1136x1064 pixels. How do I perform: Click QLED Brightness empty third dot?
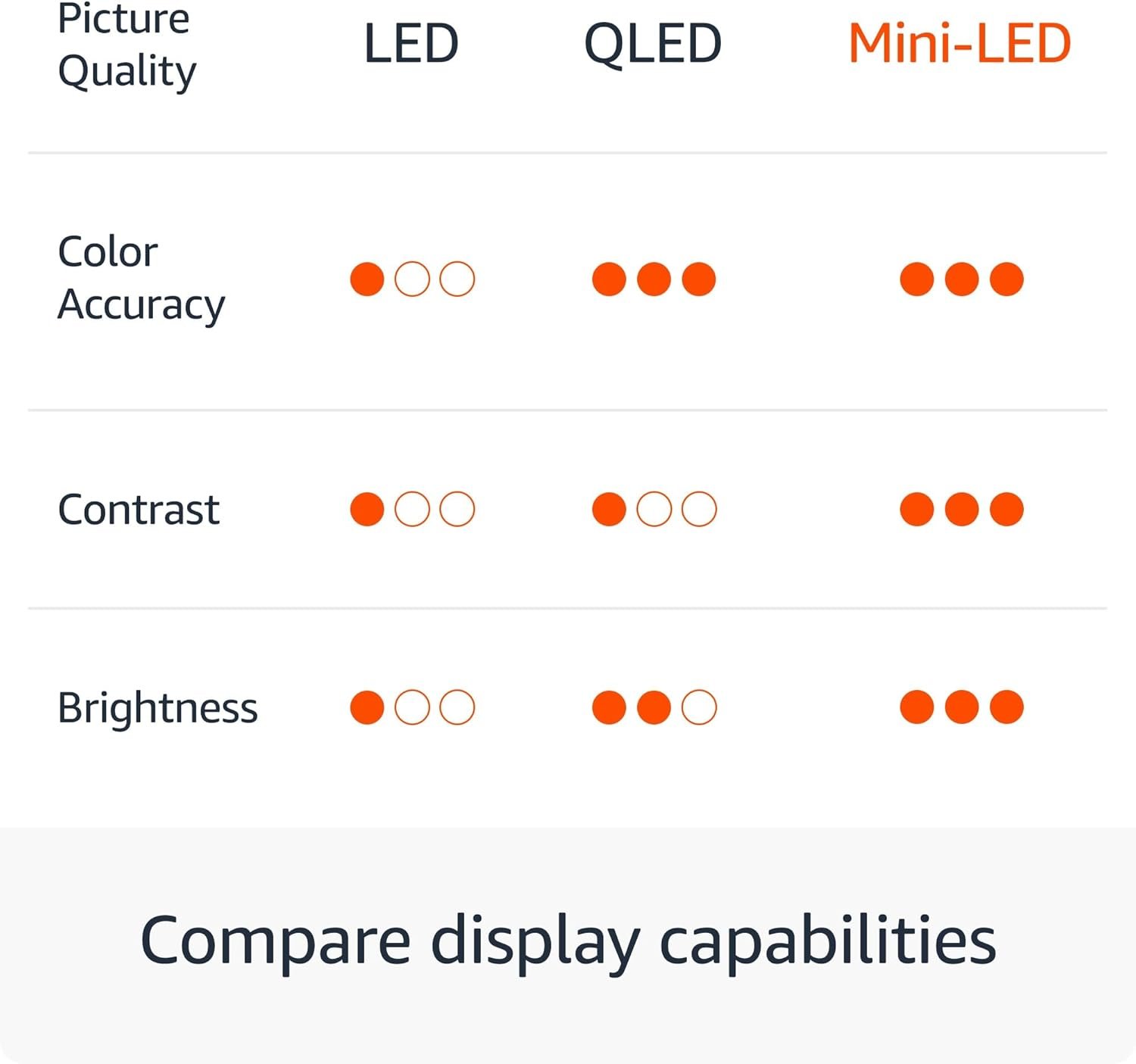(x=699, y=707)
